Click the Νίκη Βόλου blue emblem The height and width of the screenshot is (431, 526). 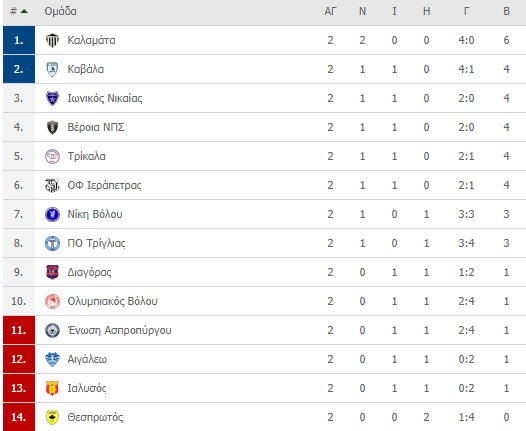click(52, 214)
